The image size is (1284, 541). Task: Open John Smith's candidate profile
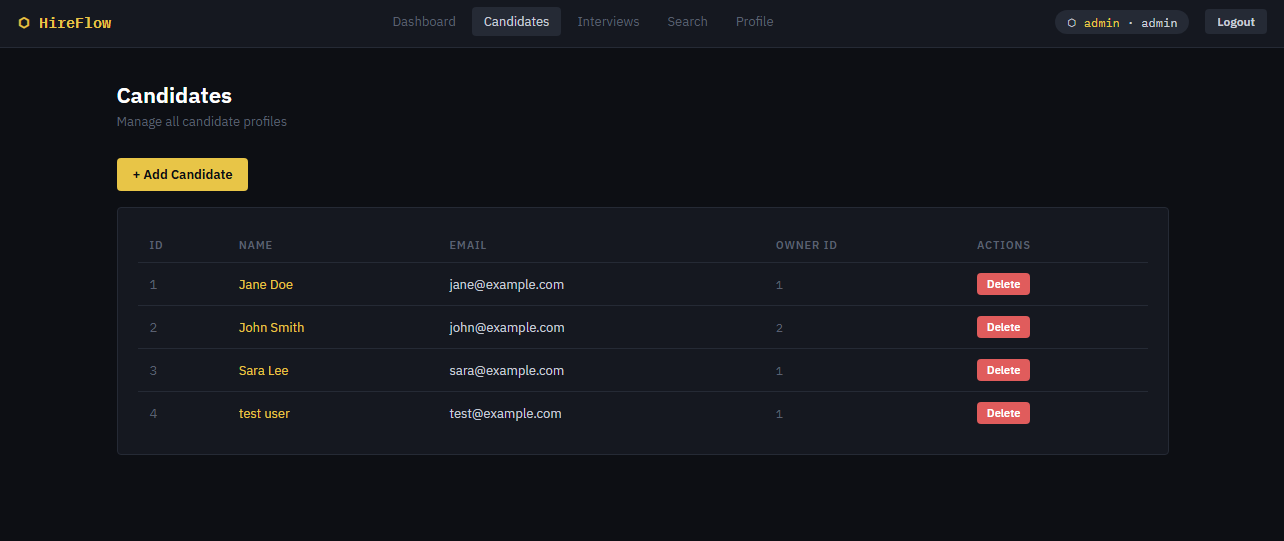coord(271,328)
